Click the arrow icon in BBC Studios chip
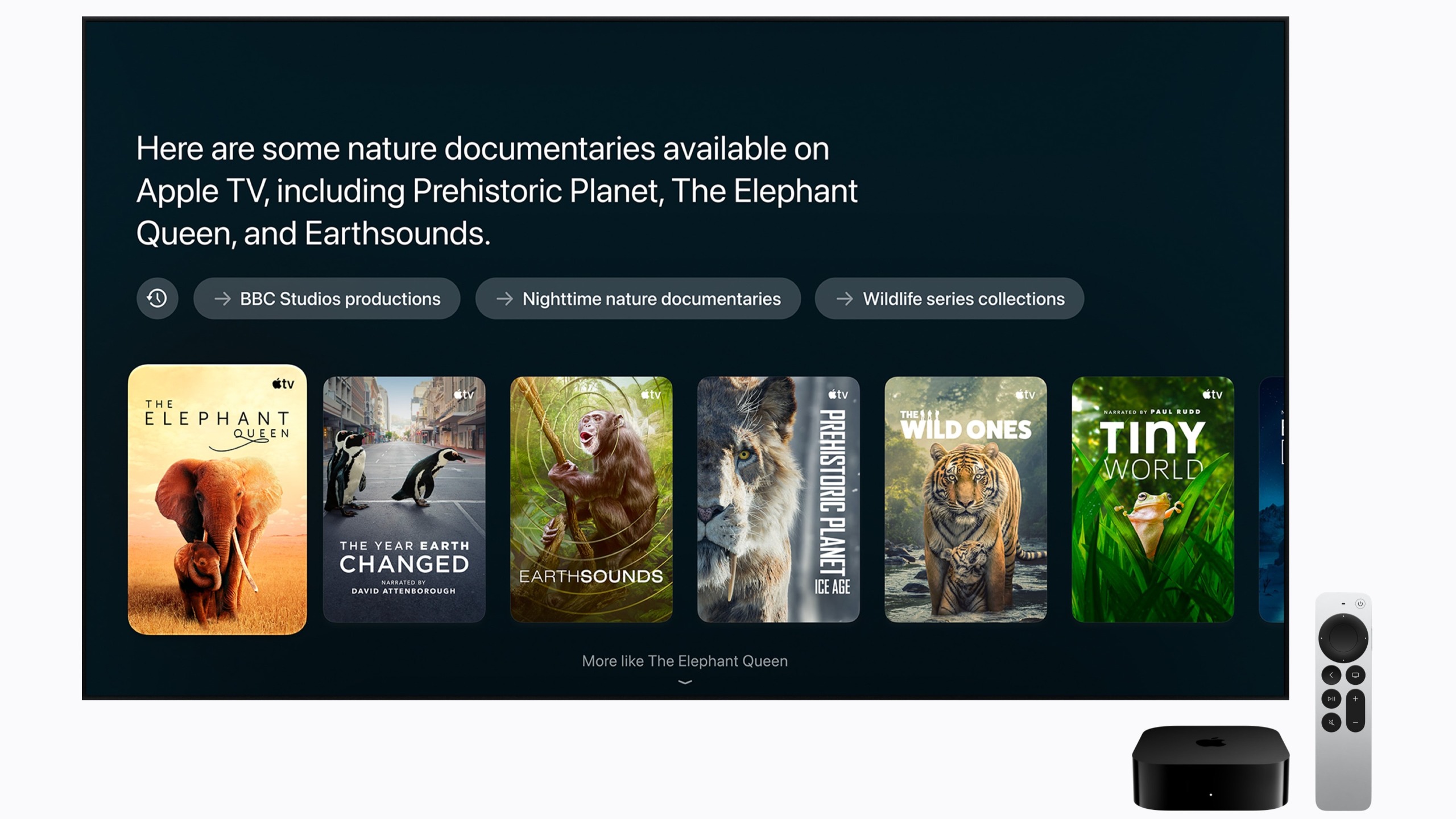This screenshot has width=1456, height=819. [222, 299]
